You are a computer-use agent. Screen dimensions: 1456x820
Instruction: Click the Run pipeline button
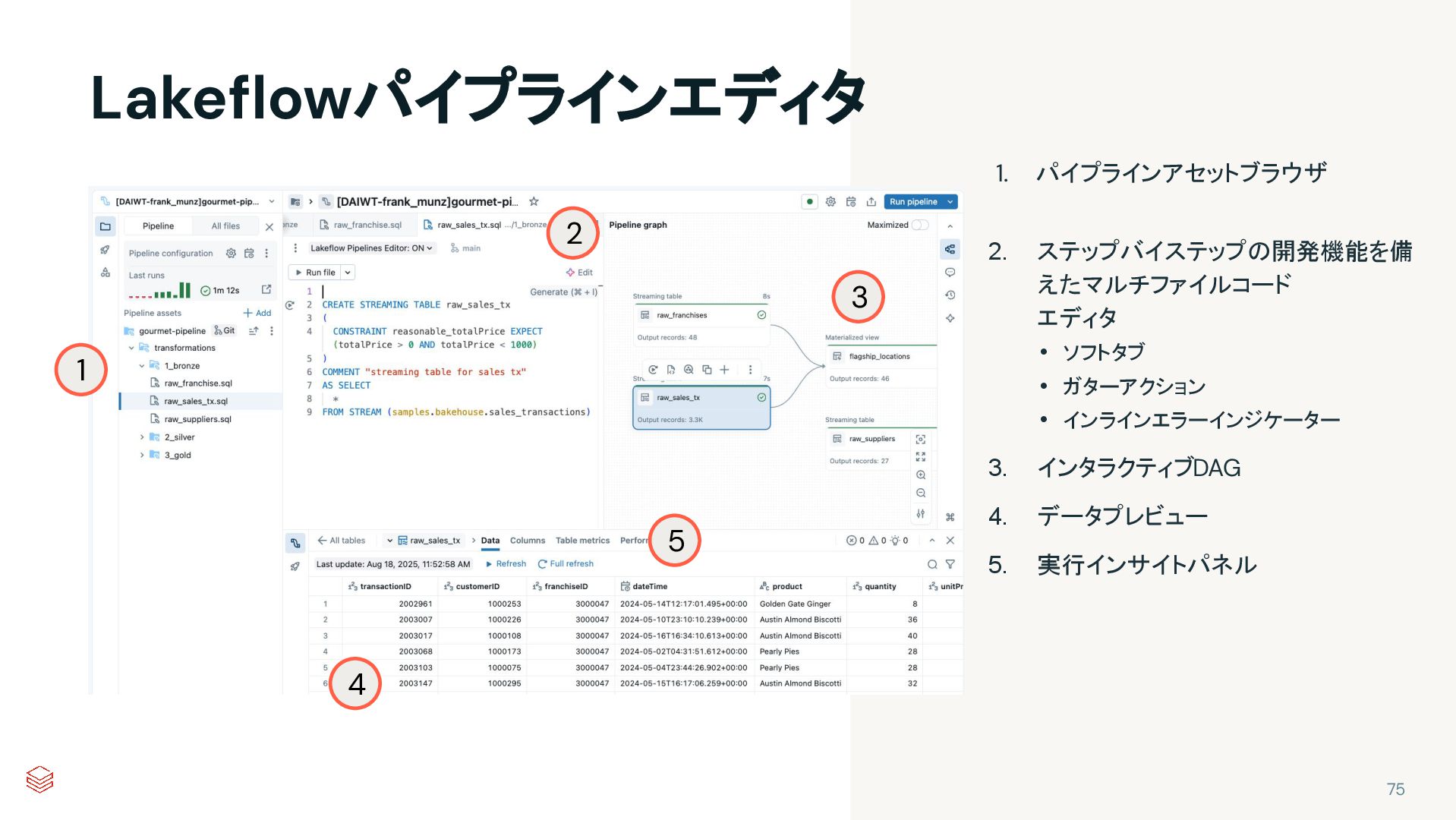coord(913,202)
